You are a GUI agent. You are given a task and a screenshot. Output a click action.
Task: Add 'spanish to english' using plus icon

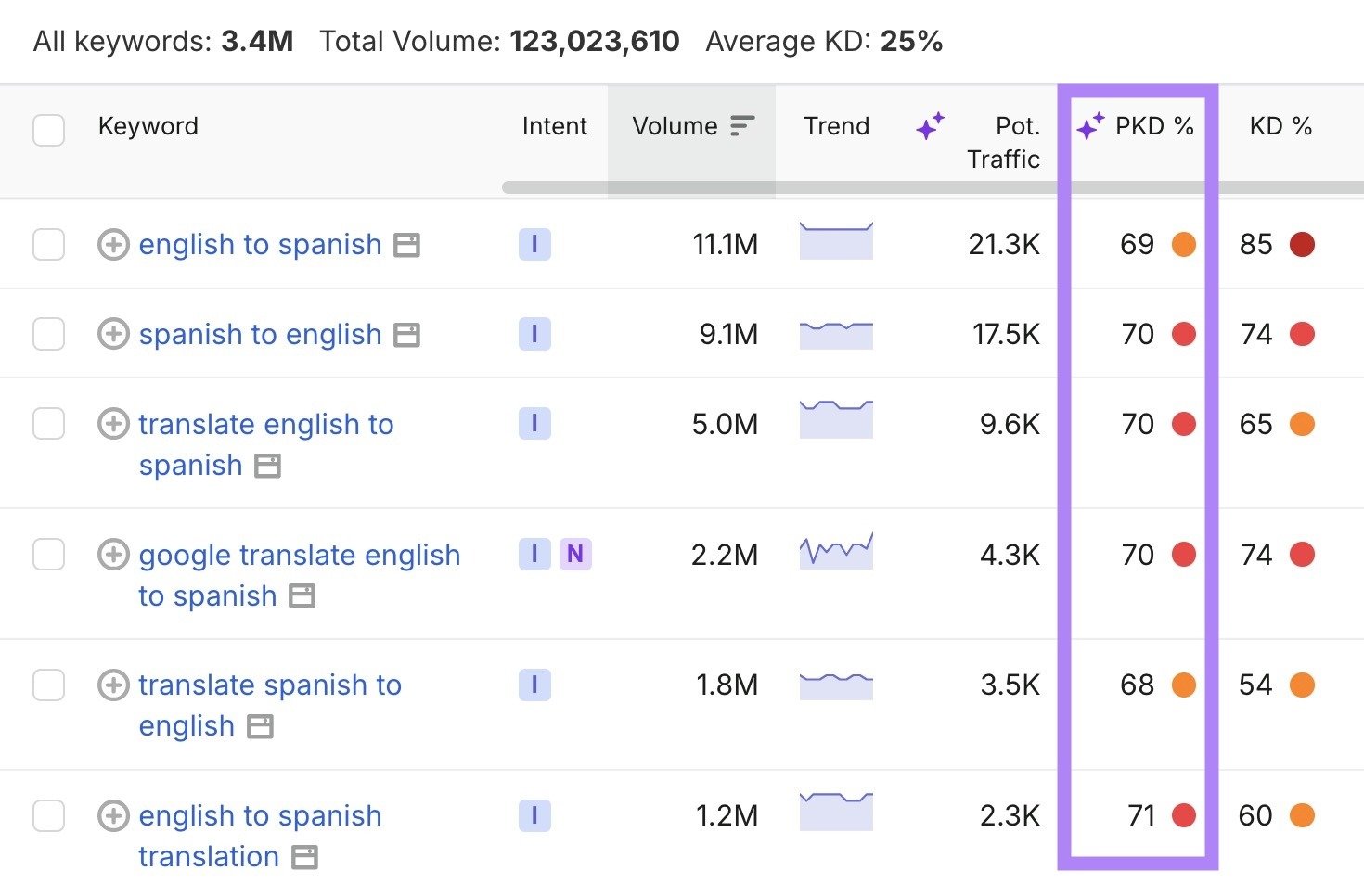[113, 334]
